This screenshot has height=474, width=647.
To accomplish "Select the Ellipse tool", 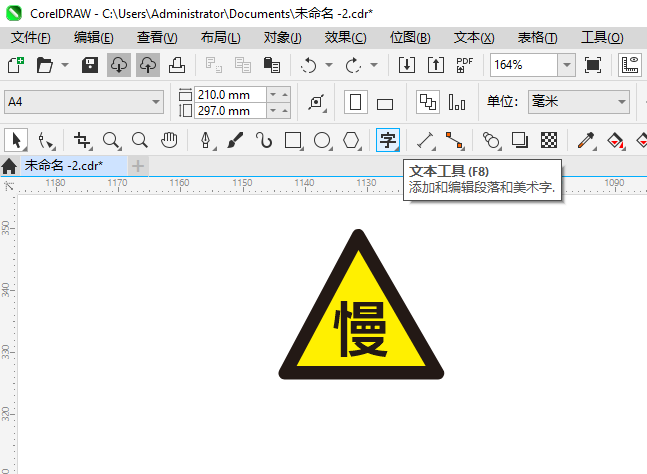I will (322, 140).
